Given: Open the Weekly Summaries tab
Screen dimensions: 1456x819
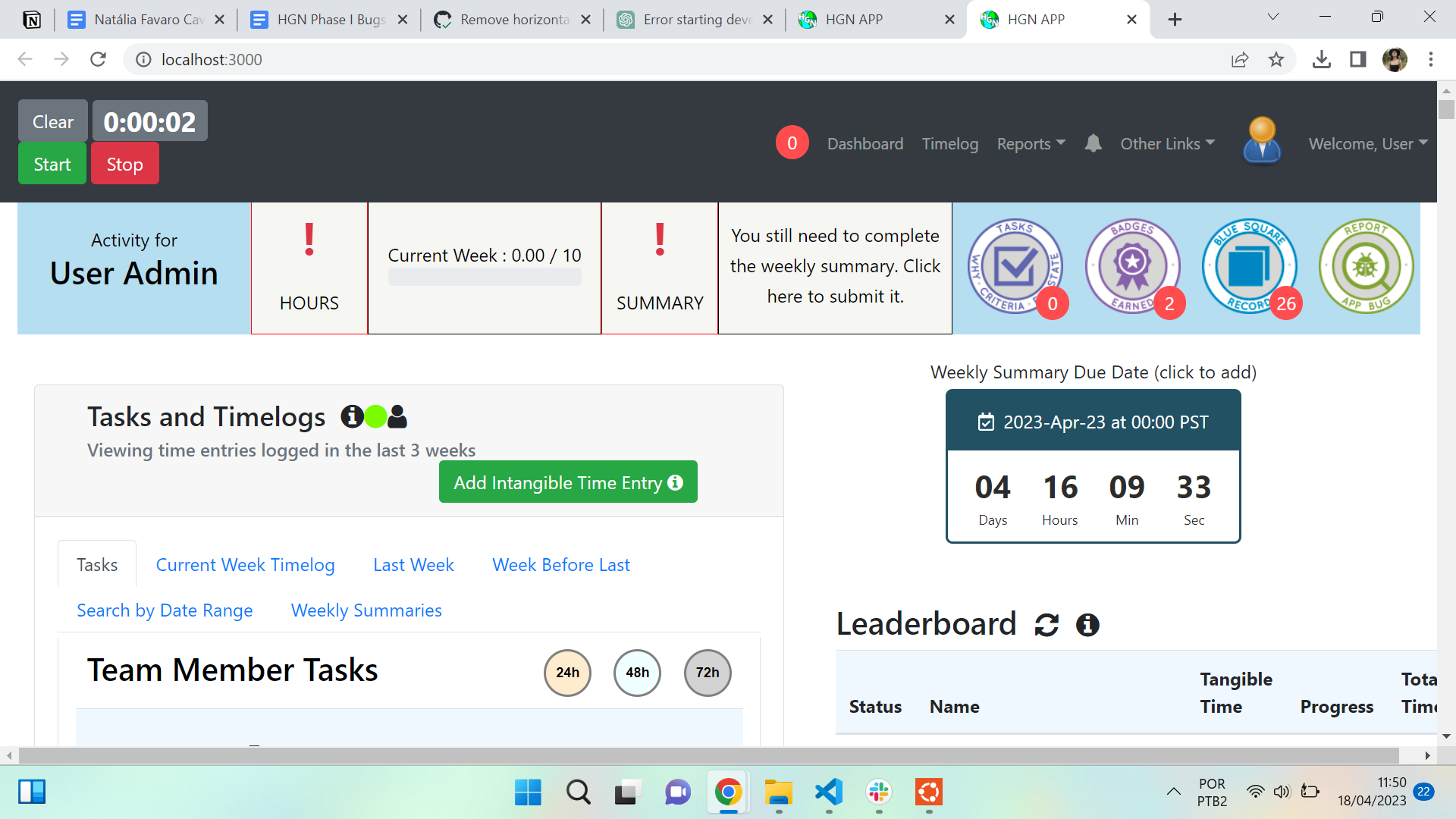Looking at the screenshot, I should 366,610.
